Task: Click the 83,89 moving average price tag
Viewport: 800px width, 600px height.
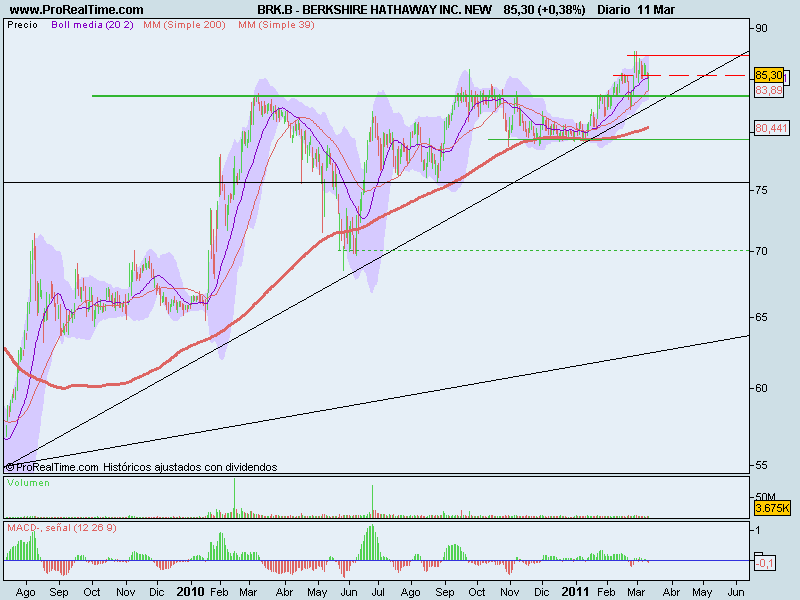Action: click(x=768, y=90)
